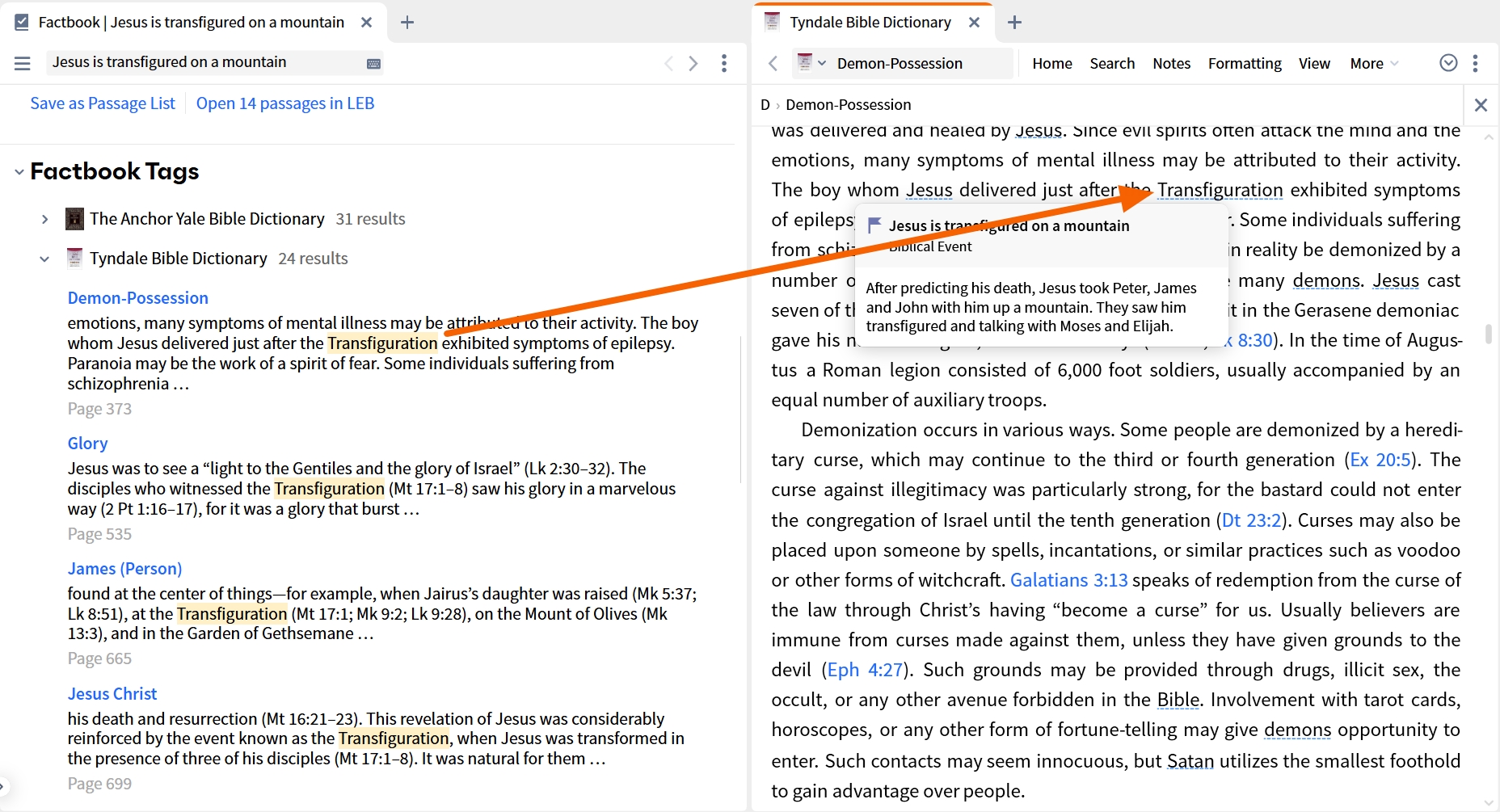
Task: Open the Factbook panel hamburger menu
Action: [x=23, y=63]
